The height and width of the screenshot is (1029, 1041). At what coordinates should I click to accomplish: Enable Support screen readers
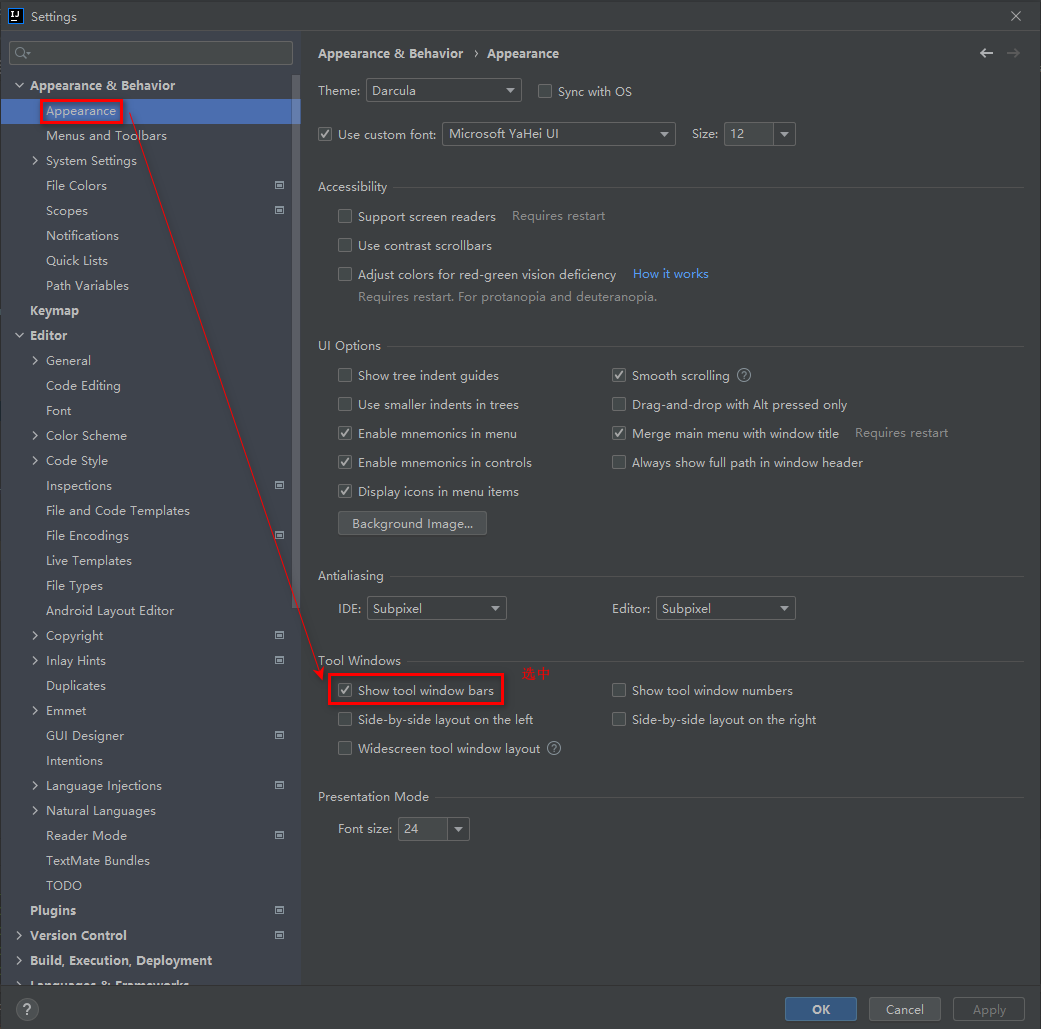tap(345, 216)
